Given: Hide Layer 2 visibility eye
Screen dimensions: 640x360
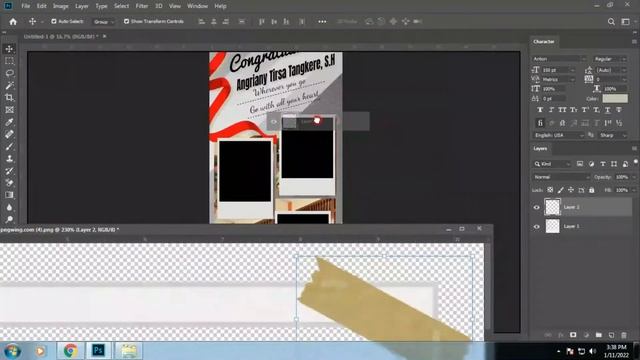Looking at the screenshot, I should click(537, 207).
